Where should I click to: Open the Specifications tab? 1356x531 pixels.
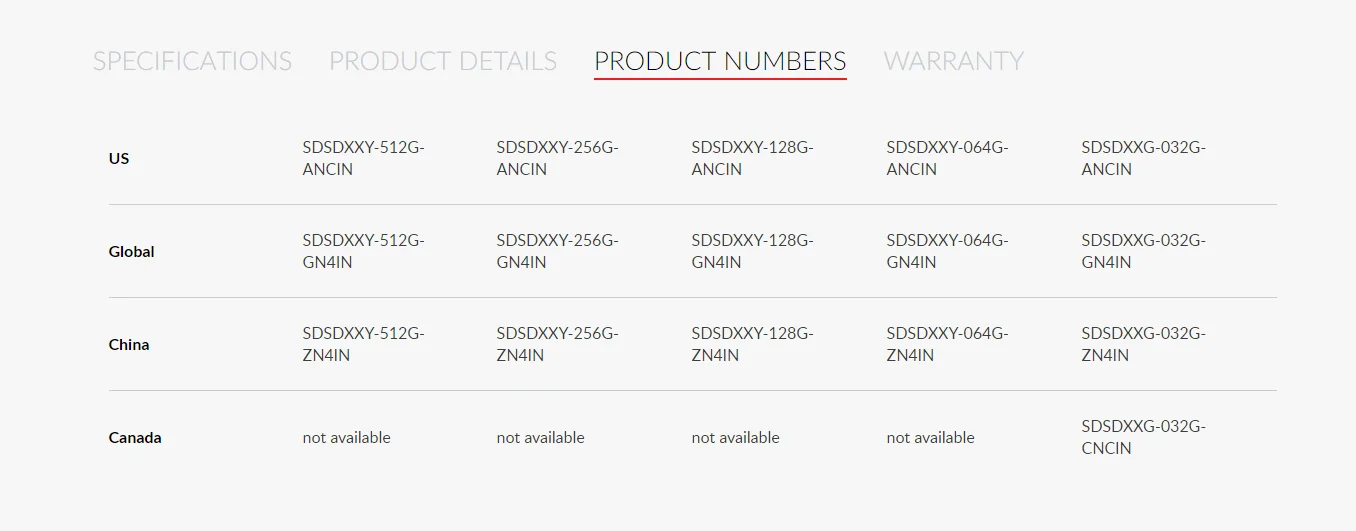(x=192, y=61)
